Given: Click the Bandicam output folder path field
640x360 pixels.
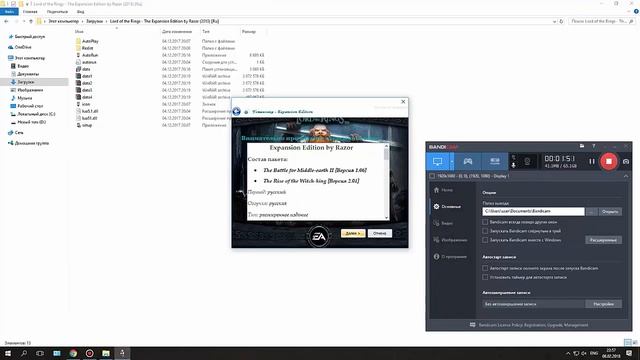Looking at the screenshot, I should [533, 211].
